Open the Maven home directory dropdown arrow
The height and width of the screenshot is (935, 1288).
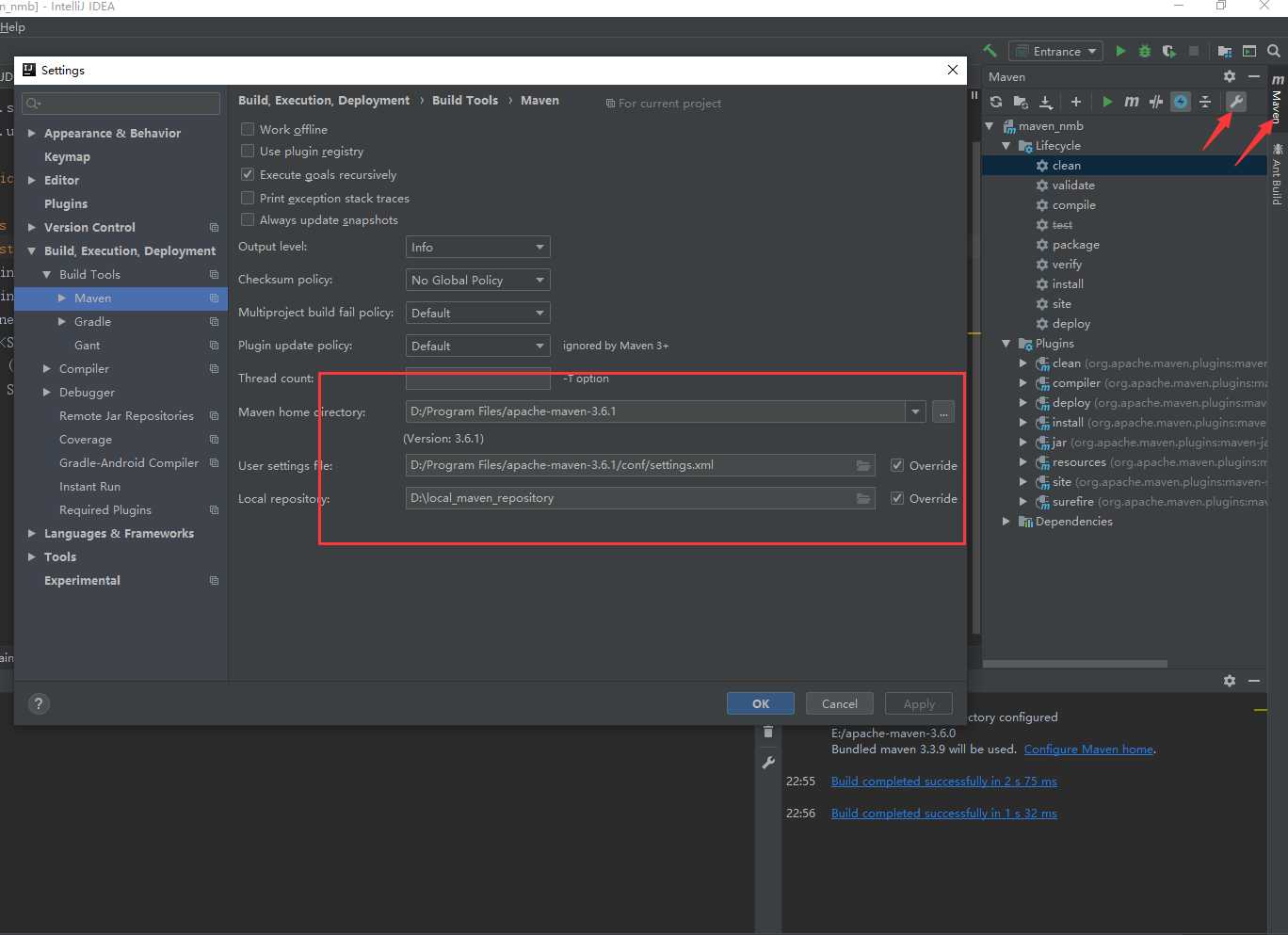point(915,411)
